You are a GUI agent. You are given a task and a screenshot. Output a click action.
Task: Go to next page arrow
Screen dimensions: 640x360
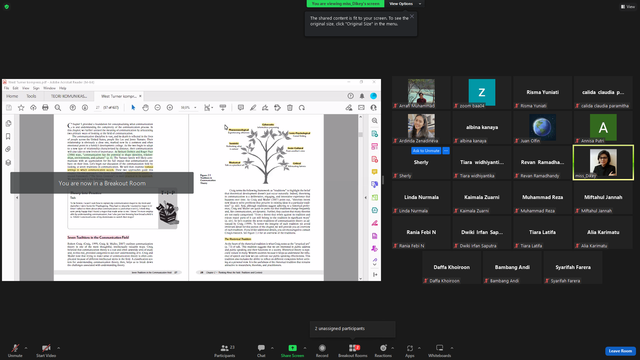coord(85,108)
